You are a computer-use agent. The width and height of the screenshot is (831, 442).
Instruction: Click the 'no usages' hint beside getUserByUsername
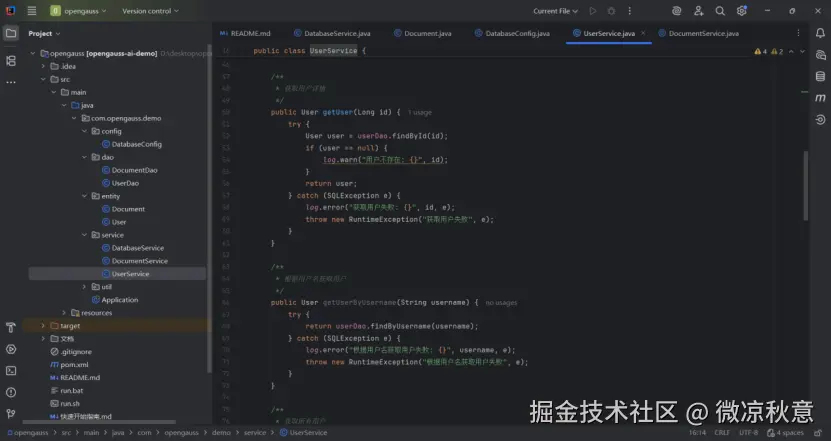point(501,303)
